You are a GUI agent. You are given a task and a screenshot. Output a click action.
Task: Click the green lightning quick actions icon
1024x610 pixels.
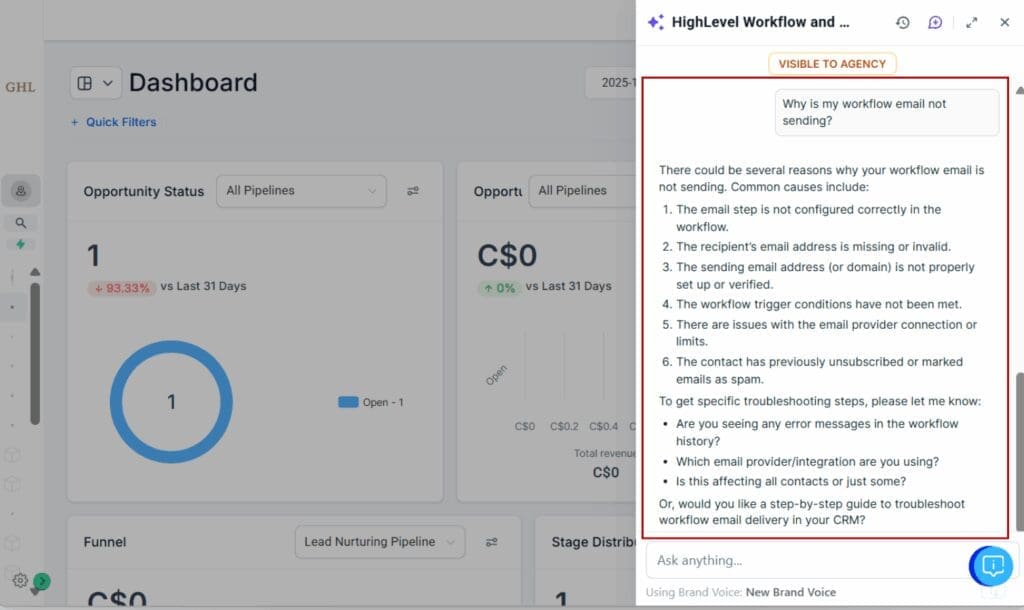tap(21, 244)
